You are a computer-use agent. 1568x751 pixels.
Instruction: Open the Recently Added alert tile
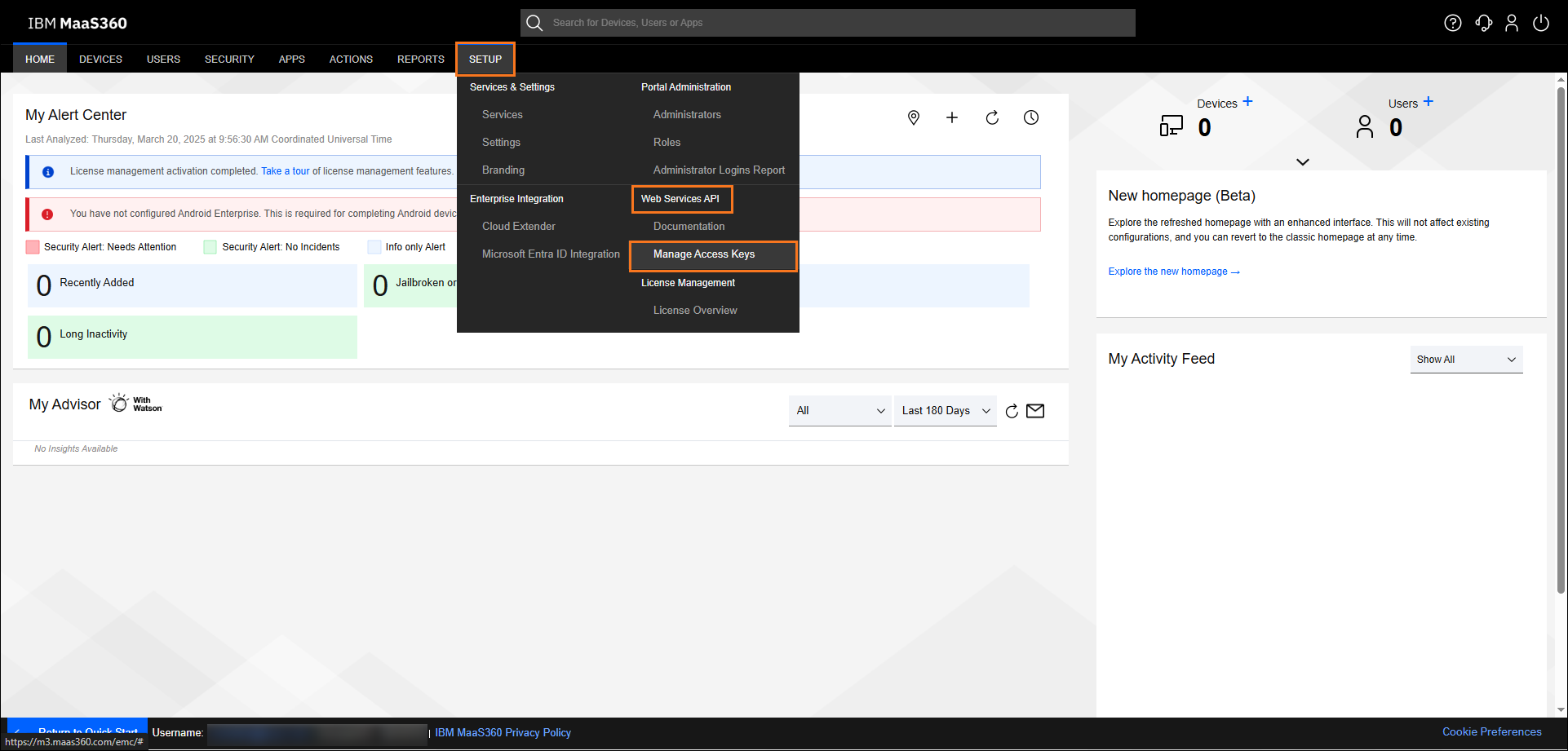click(193, 285)
